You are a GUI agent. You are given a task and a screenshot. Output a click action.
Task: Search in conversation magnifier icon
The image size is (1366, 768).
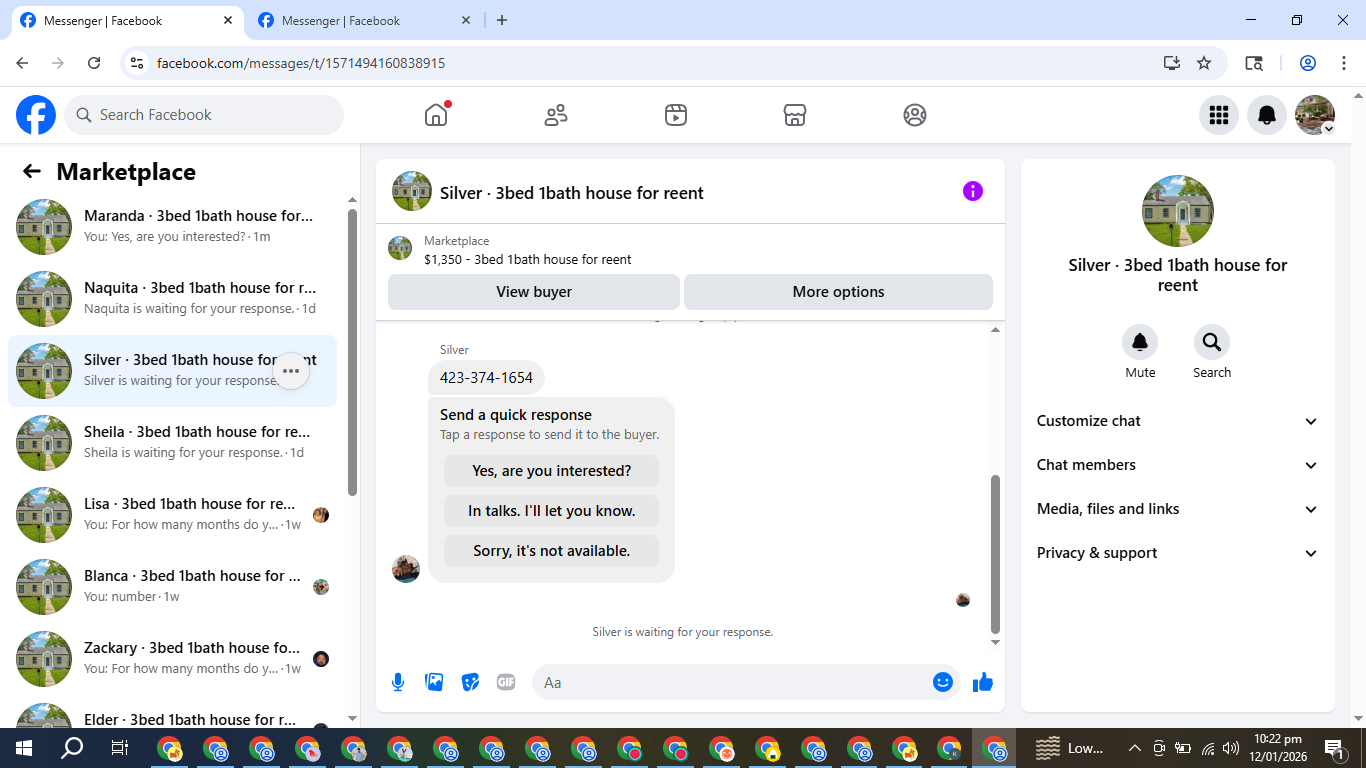coord(1212,343)
